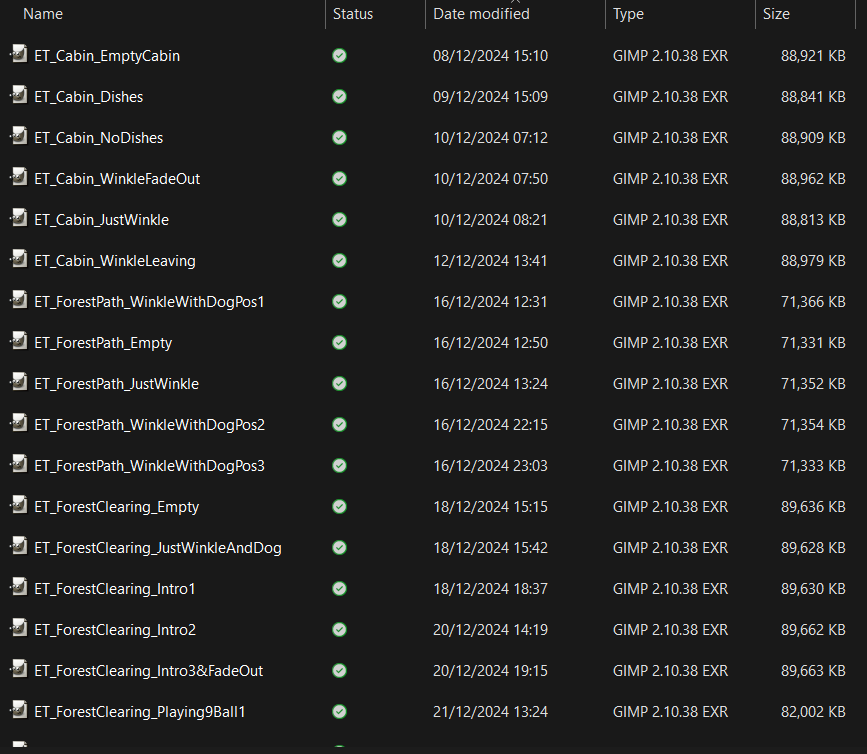Screen dimensions: 867x754
Task: Click green sync status icon for ET_Cabin_NoDishes
Action: click(339, 138)
